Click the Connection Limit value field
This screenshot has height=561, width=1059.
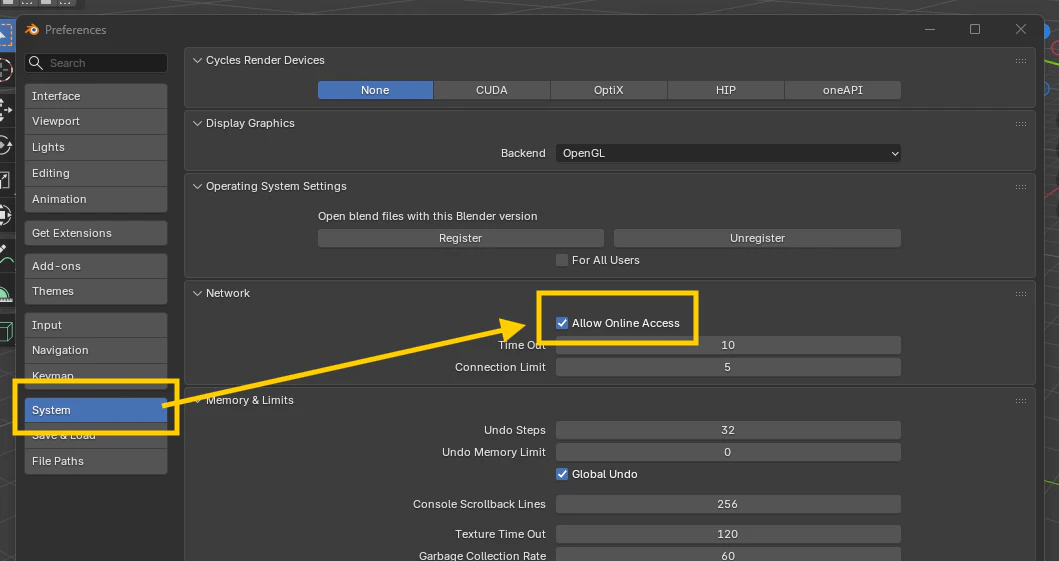(x=728, y=367)
